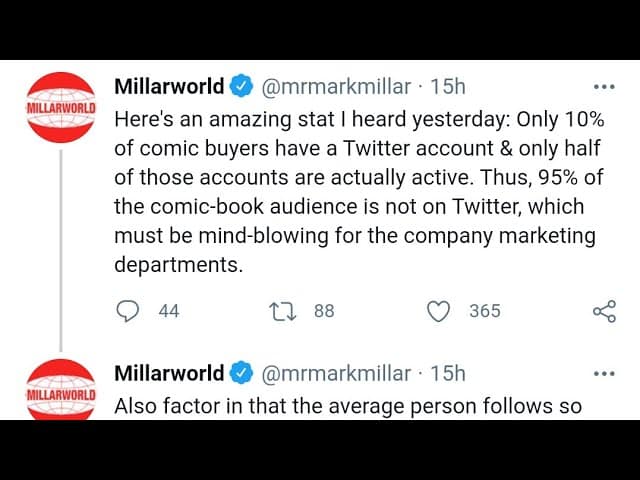Open Millarworld avatar on second tweet

point(62,391)
